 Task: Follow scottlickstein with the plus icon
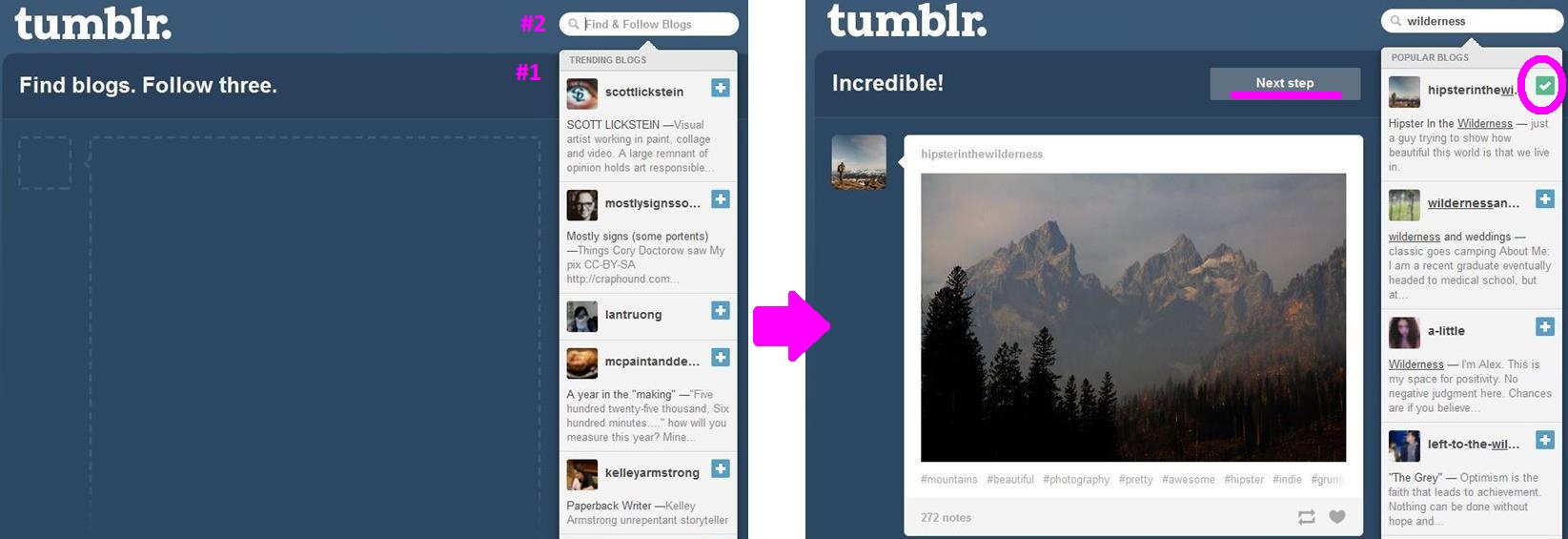point(721,88)
